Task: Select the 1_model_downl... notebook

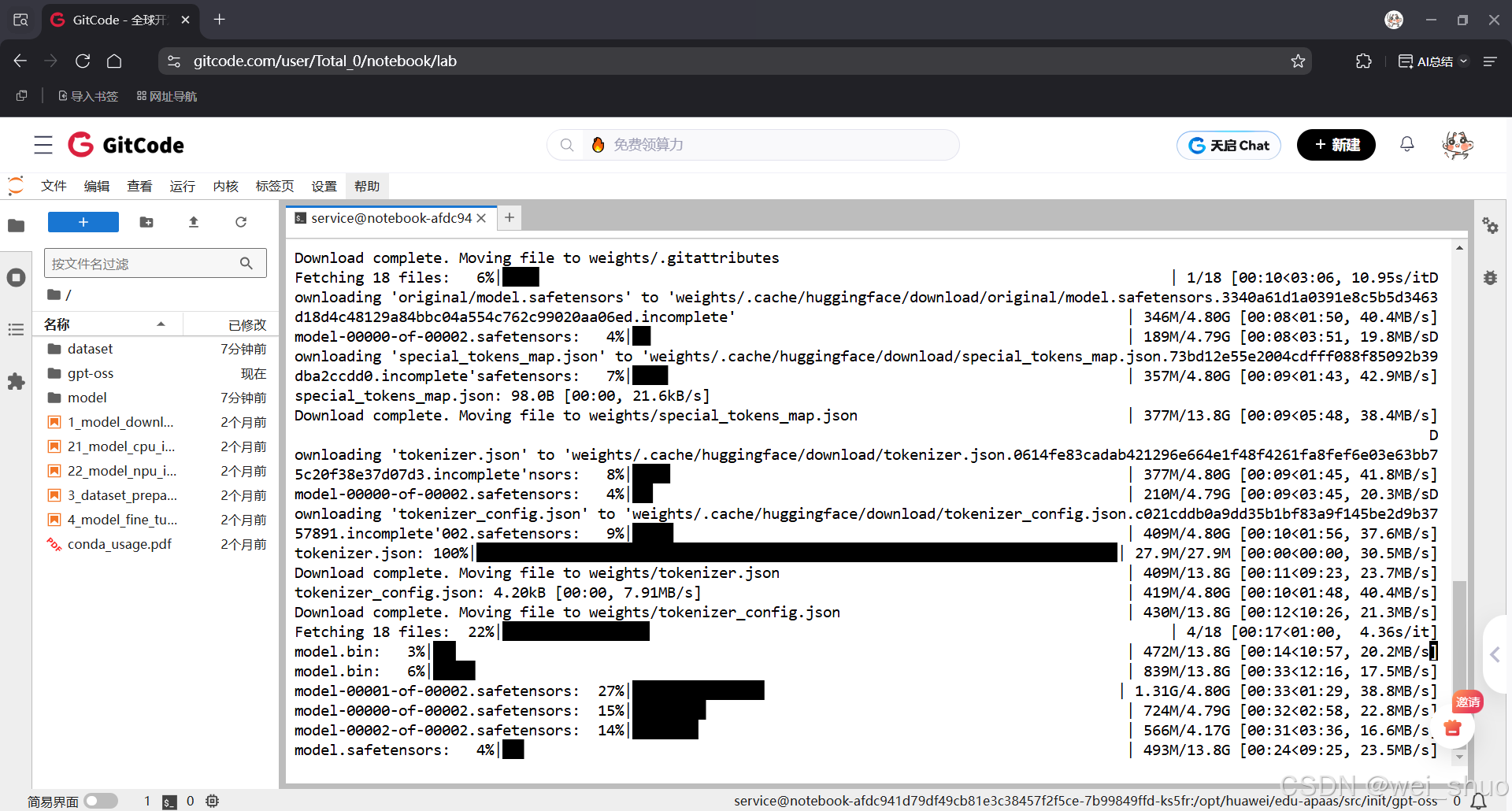Action: point(155,422)
